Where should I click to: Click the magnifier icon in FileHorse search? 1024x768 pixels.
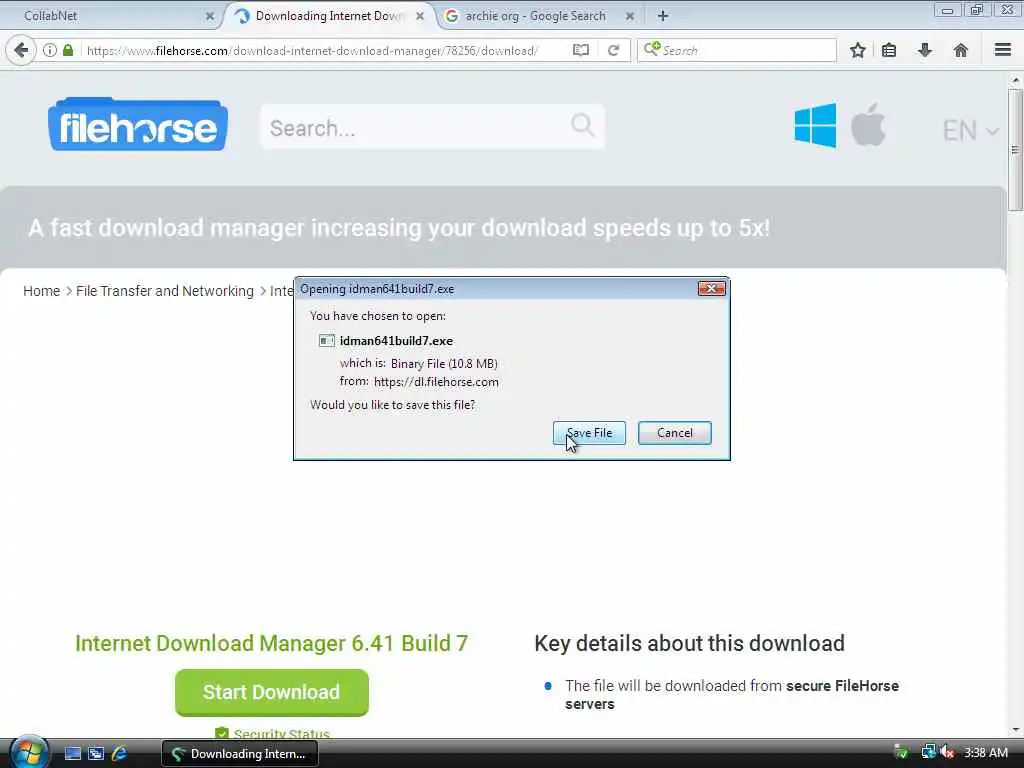click(583, 124)
